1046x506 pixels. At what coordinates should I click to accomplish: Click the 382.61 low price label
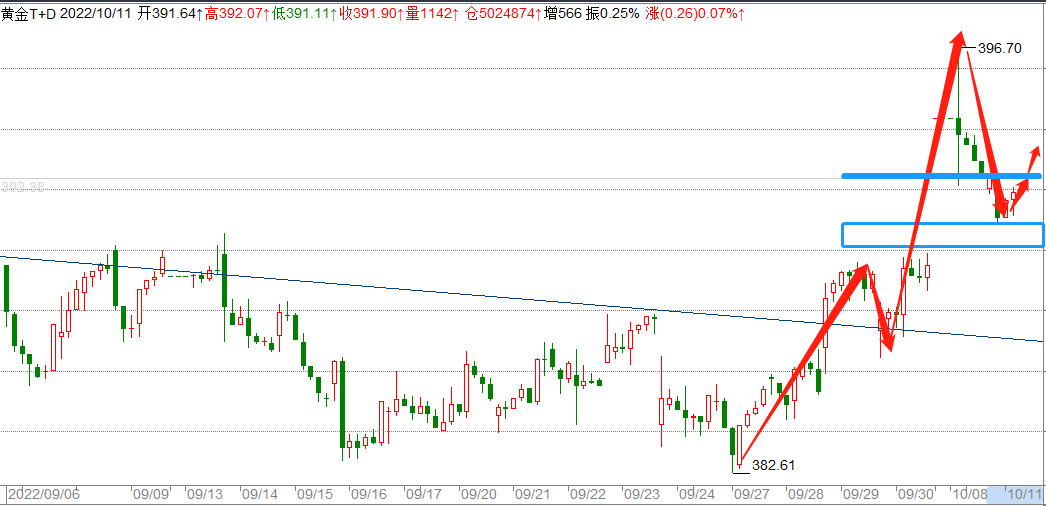click(773, 465)
